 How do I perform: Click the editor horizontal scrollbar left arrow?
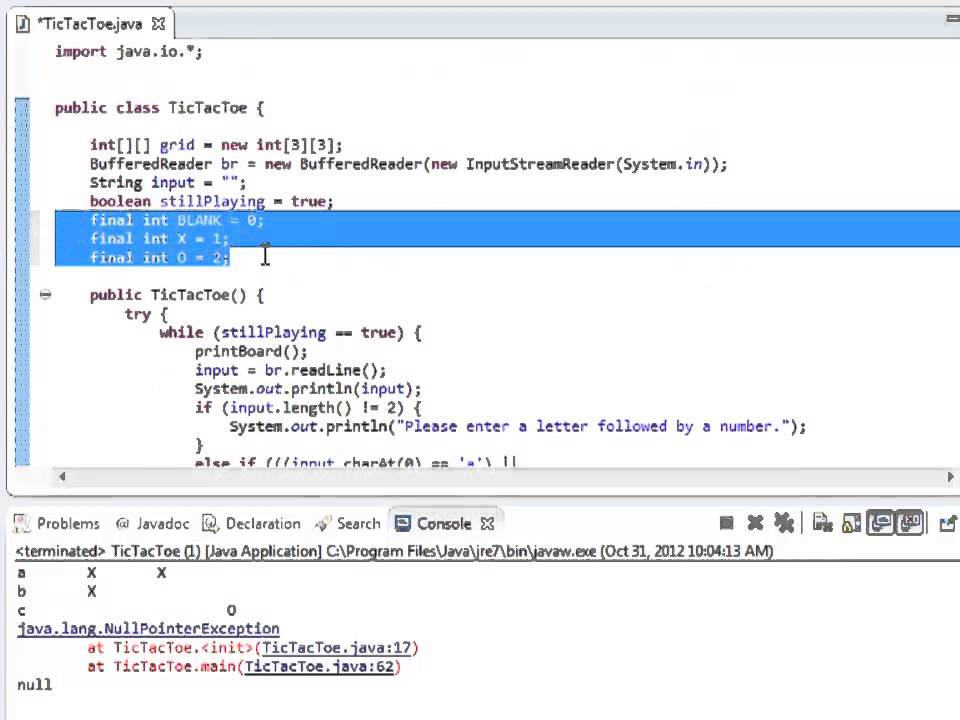tap(61, 476)
